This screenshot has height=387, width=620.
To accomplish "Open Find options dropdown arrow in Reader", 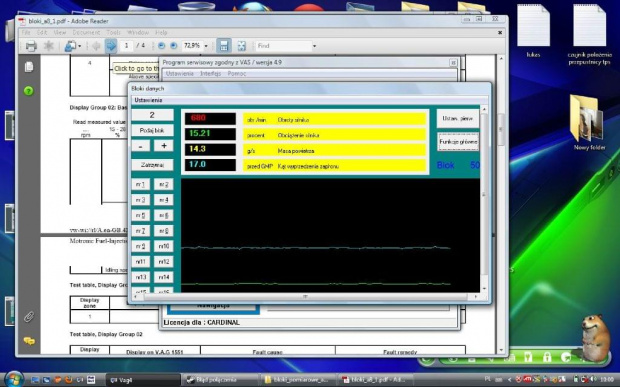I will coord(314,46).
